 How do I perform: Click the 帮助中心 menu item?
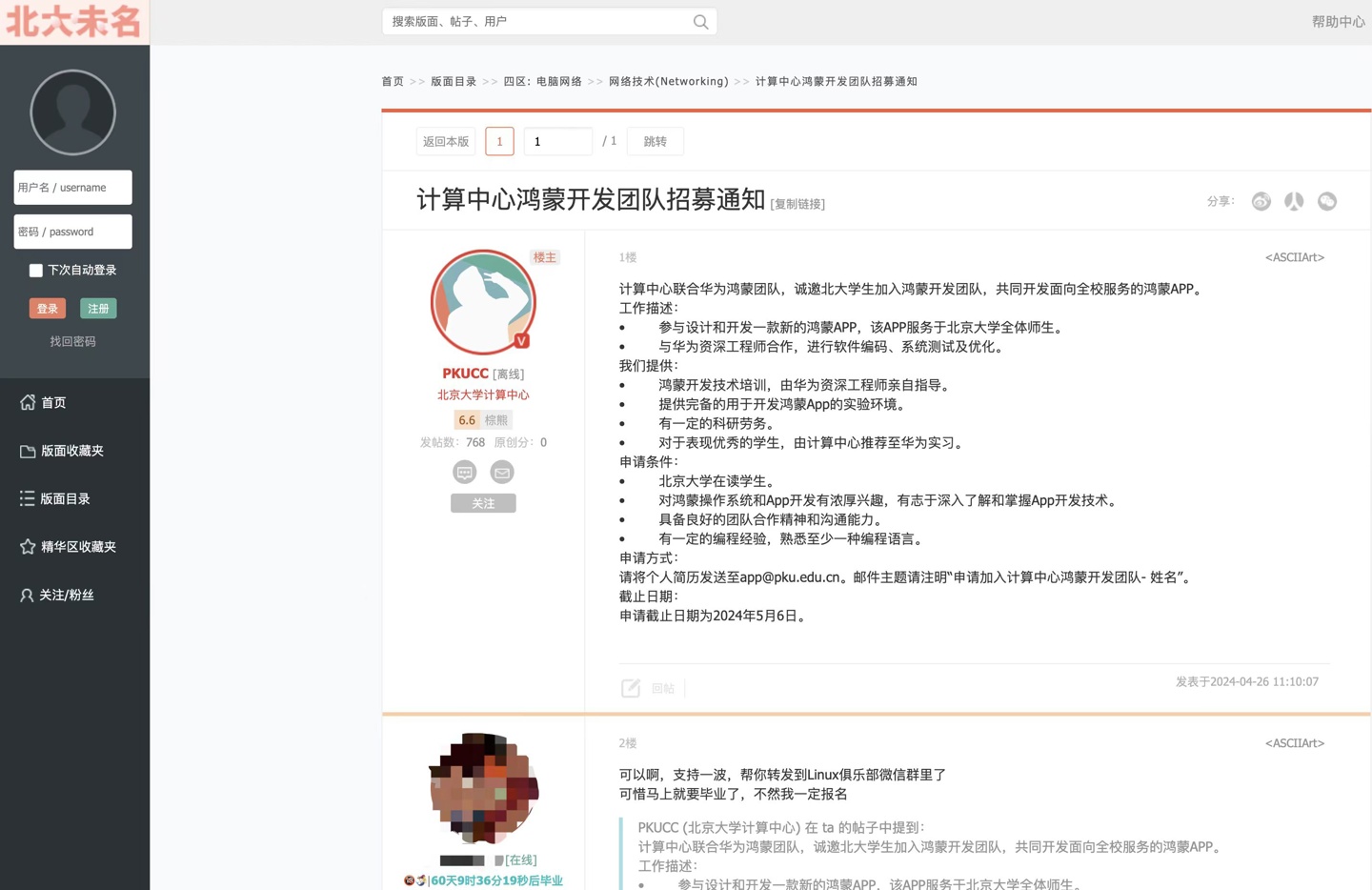[1338, 21]
